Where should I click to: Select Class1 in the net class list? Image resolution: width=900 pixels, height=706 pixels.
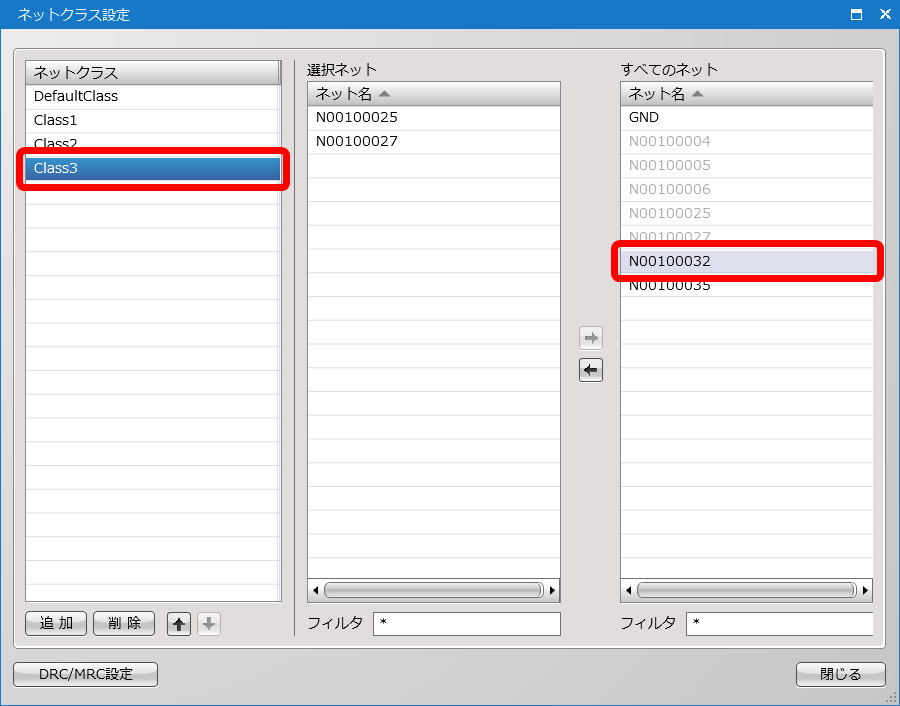56,120
